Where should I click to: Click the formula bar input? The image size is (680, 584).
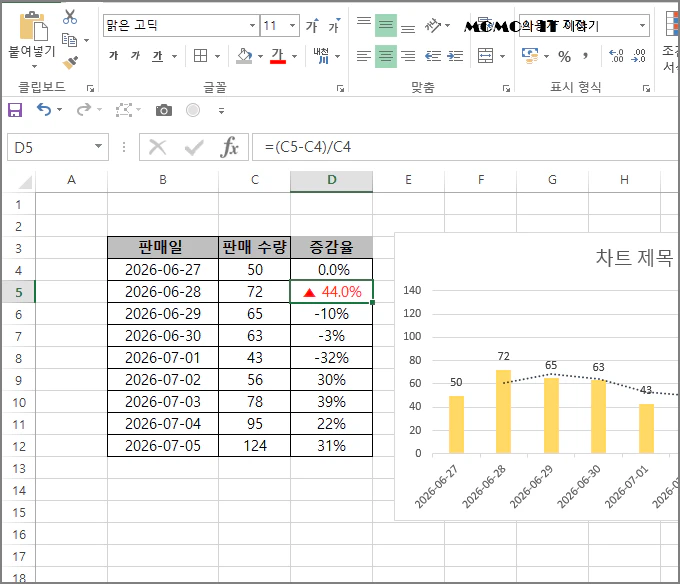[466, 147]
